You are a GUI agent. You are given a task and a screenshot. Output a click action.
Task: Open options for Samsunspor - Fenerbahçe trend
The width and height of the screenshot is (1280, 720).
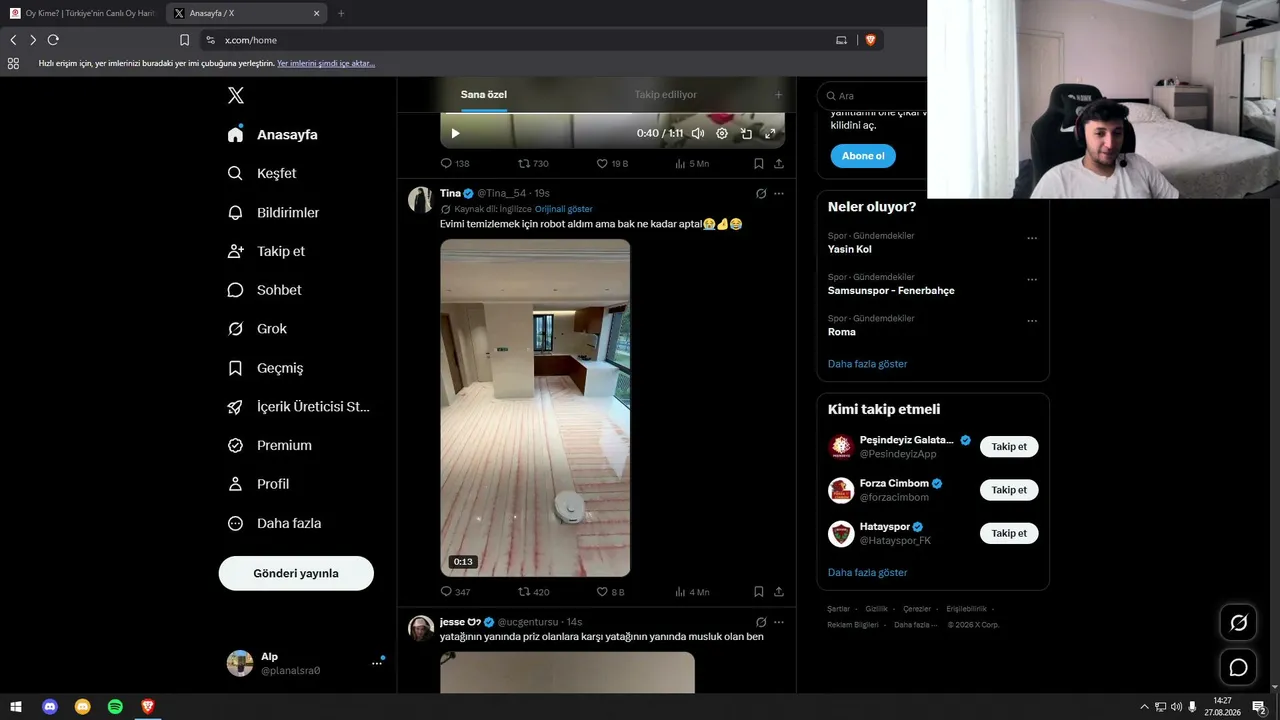tap(1032, 279)
